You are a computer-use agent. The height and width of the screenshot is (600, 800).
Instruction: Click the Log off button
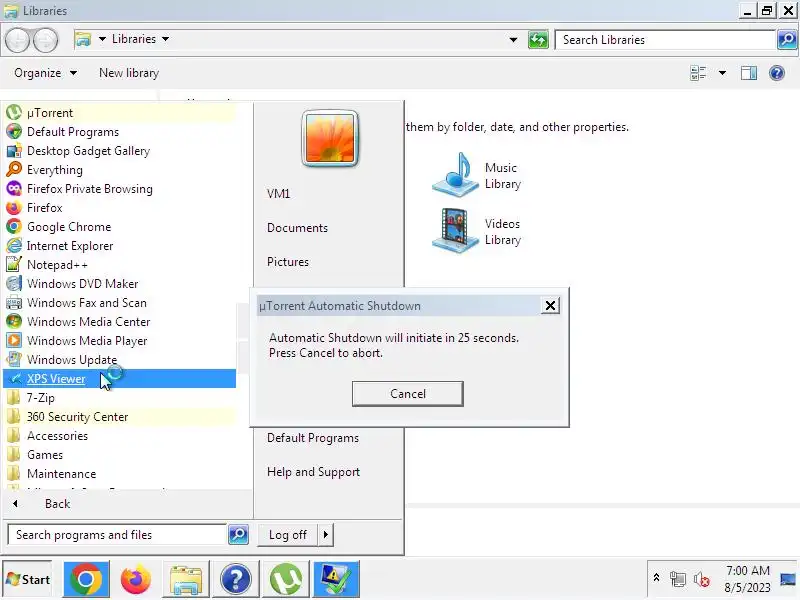coord(288,535)
